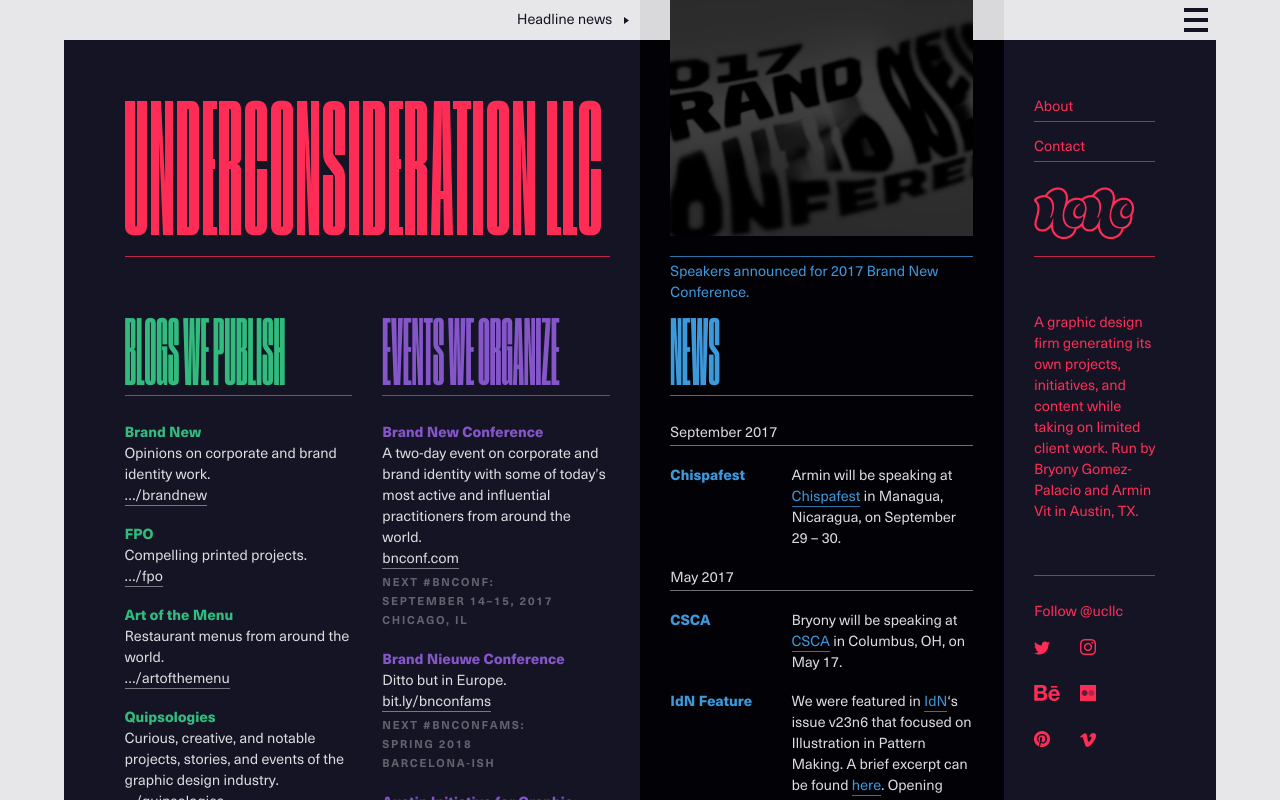Click the IdN link in news text
The width and height of the screenshot is (1280, 800).
[935, 701]
